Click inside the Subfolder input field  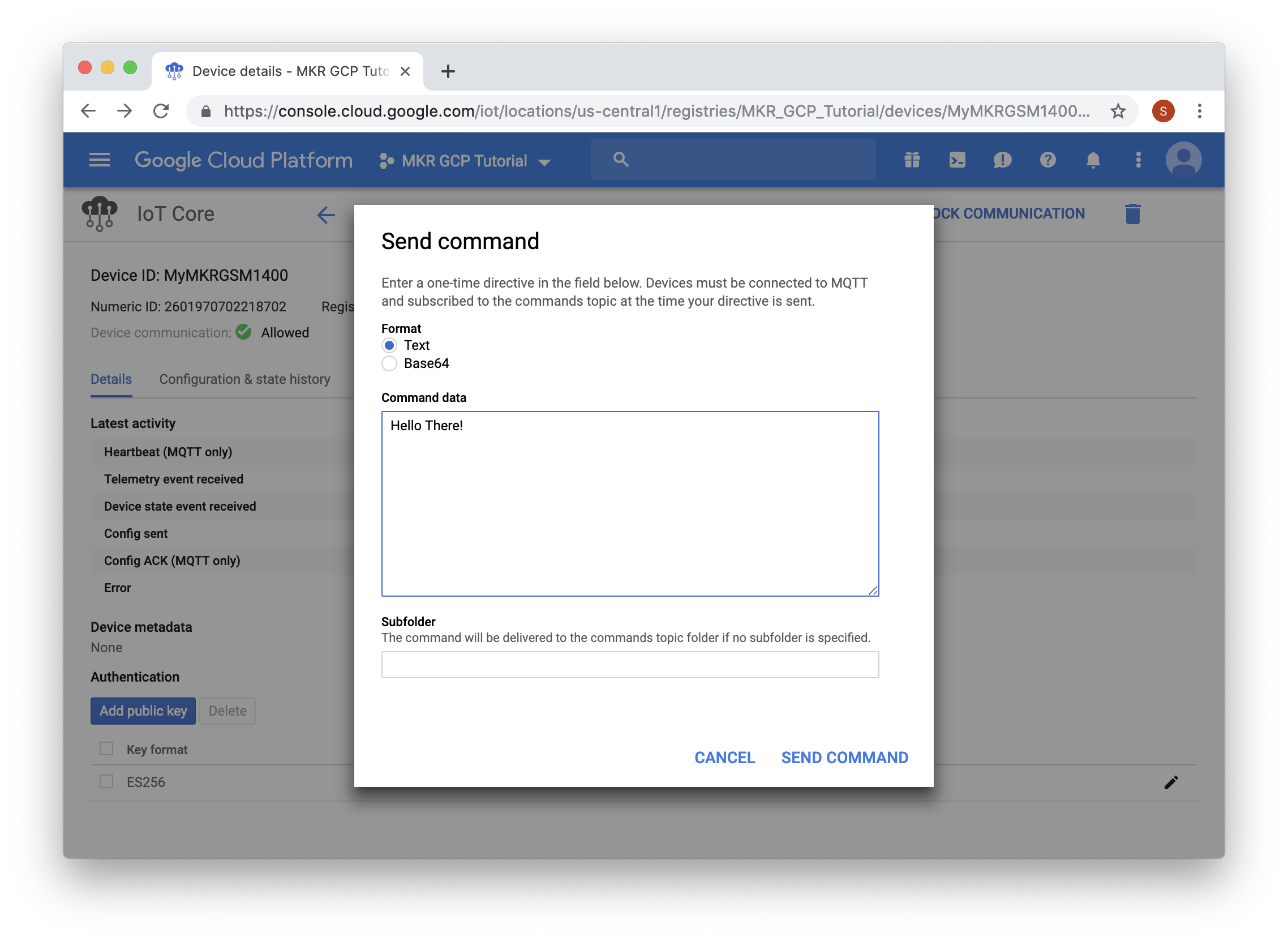[630, 664]
